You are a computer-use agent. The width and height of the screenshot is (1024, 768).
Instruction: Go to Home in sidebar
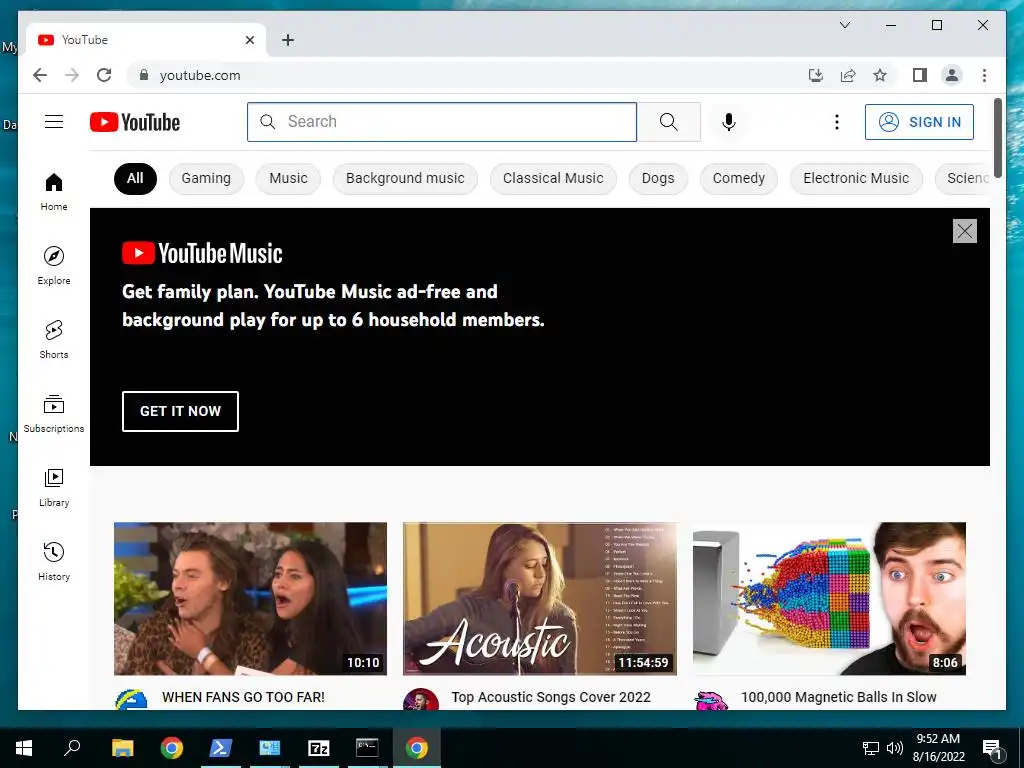pyautogui.click(x=54, y=191)
